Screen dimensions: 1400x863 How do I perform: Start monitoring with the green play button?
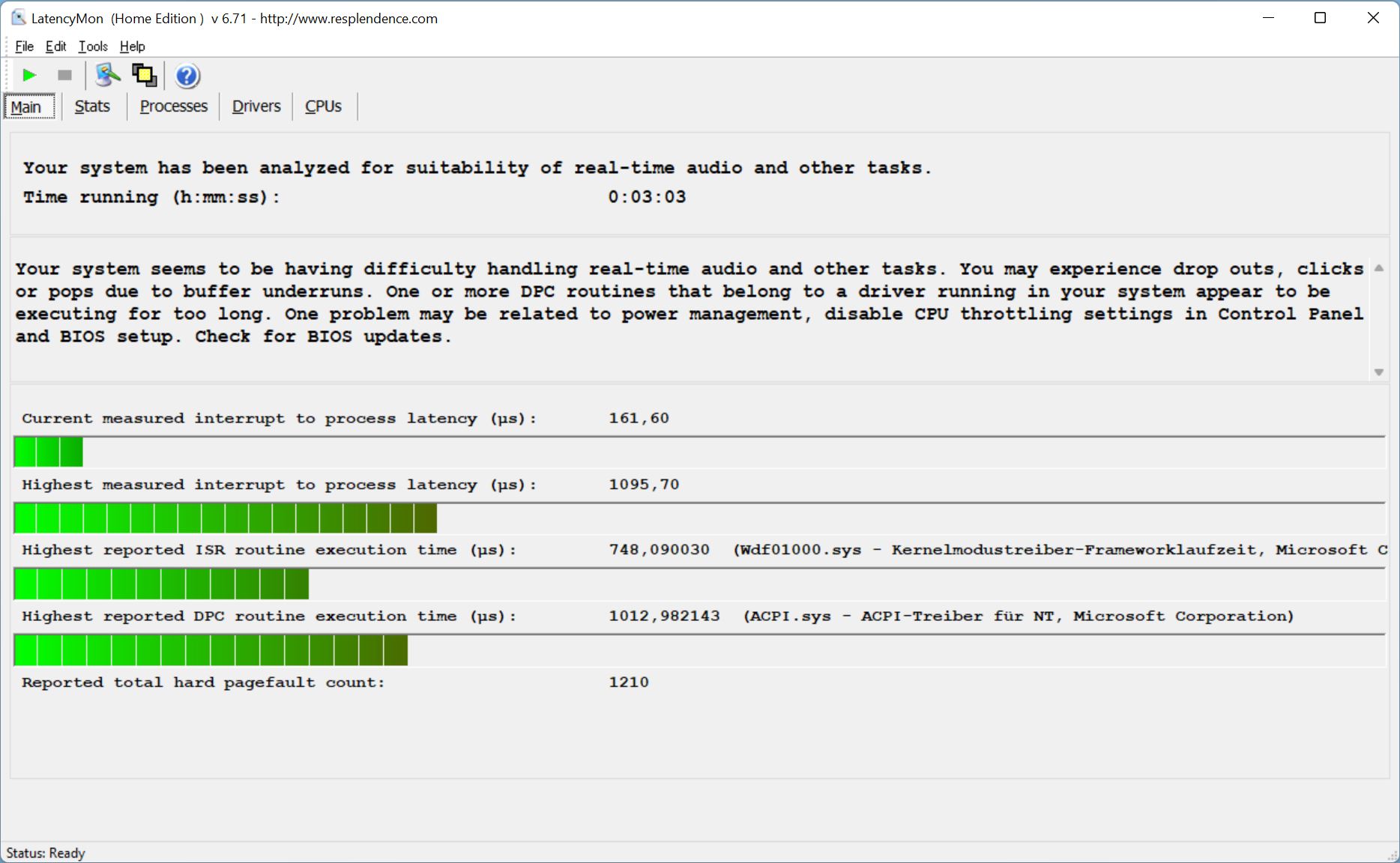pyautogui.click(x=29, y=75)
